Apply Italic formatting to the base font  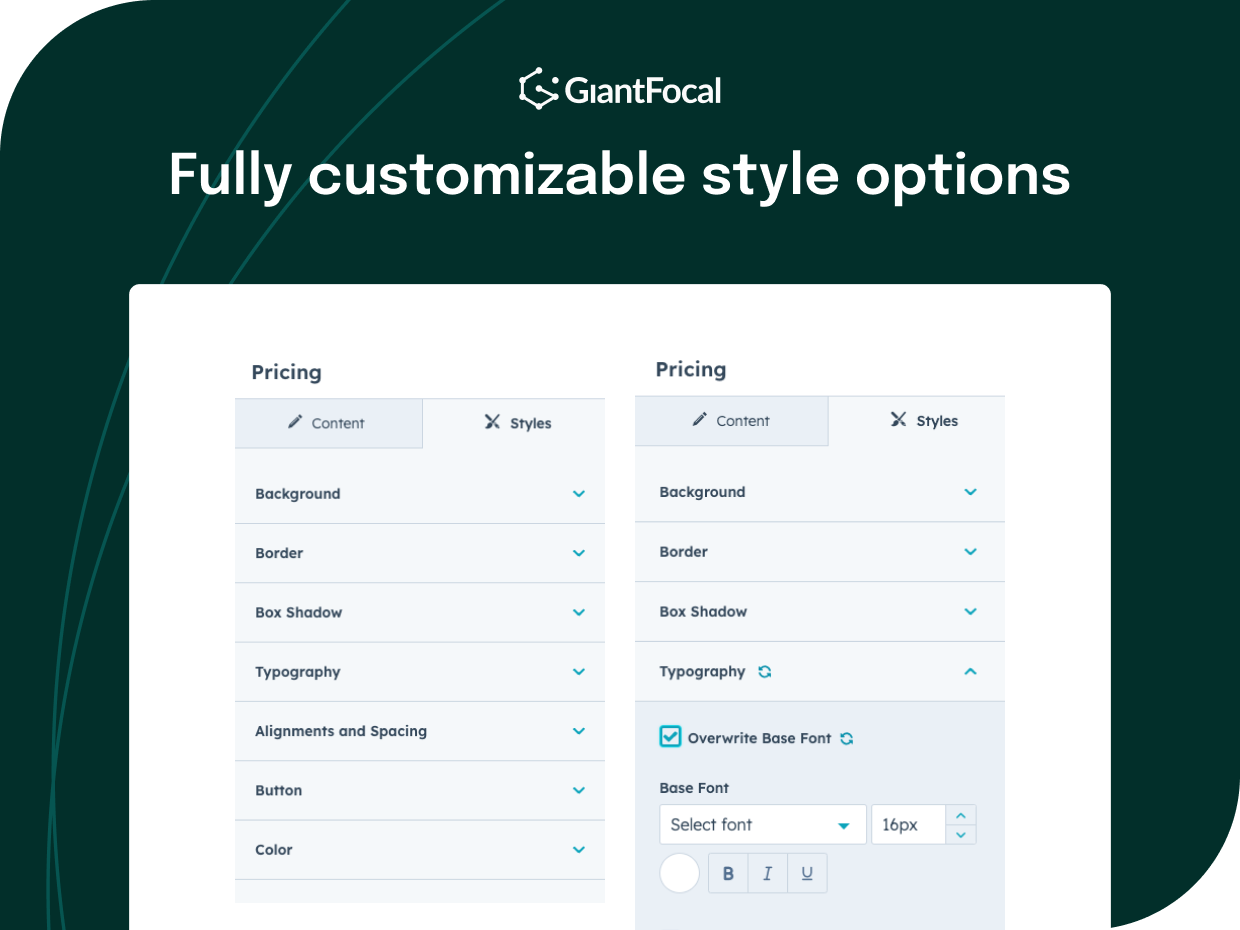point(767,872)
